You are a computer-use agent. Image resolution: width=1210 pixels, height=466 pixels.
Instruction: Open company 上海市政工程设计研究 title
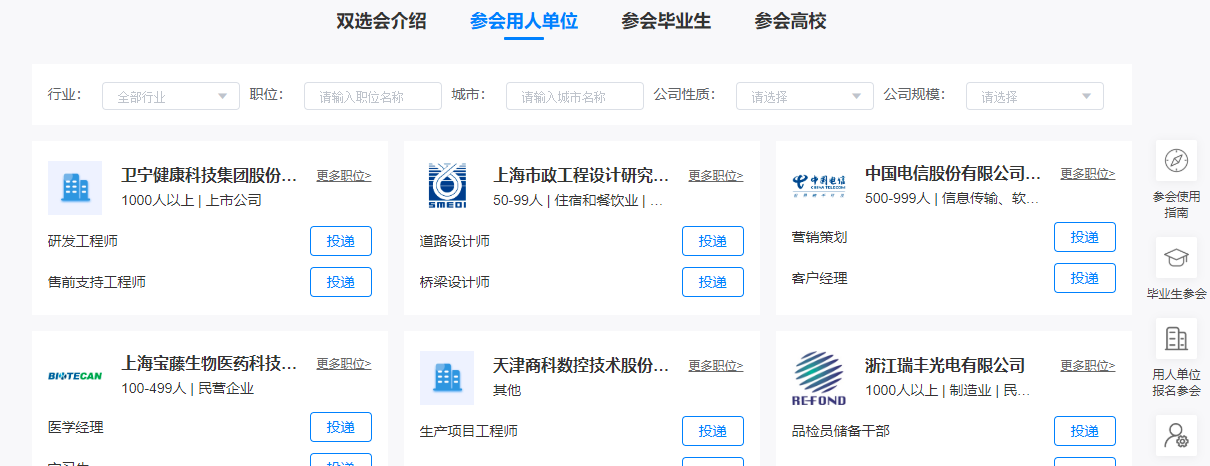point(582,176)
